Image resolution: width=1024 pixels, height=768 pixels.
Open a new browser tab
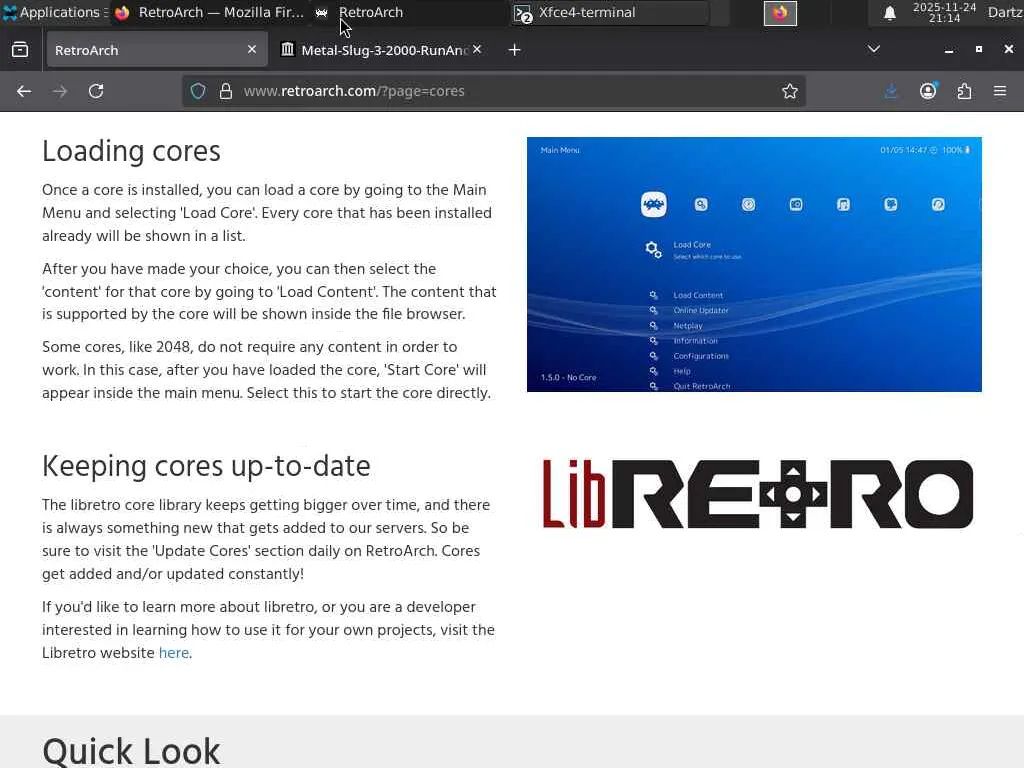coord(515,50)
